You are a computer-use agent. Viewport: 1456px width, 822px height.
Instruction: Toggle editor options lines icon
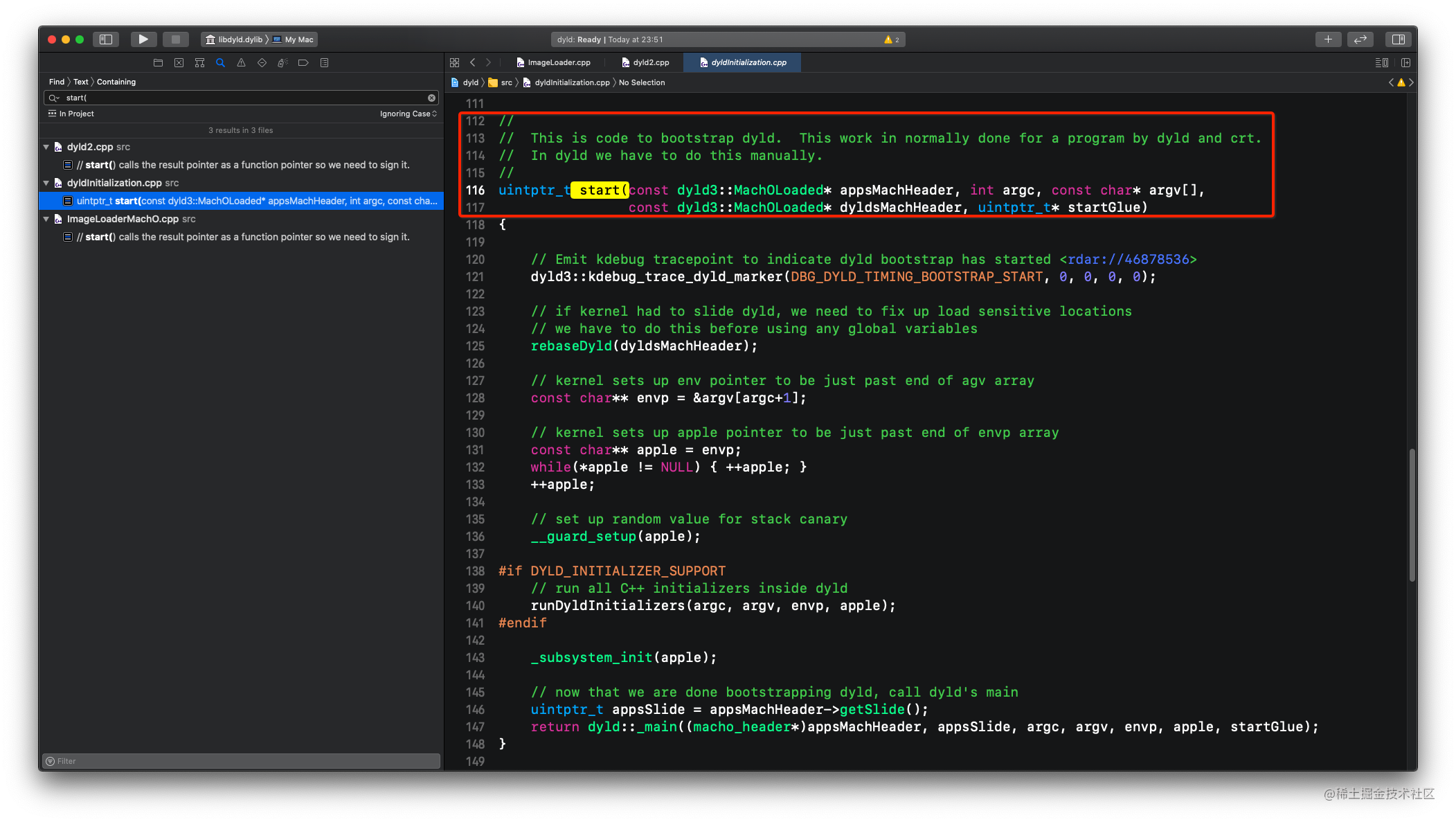click(1381, 62)
